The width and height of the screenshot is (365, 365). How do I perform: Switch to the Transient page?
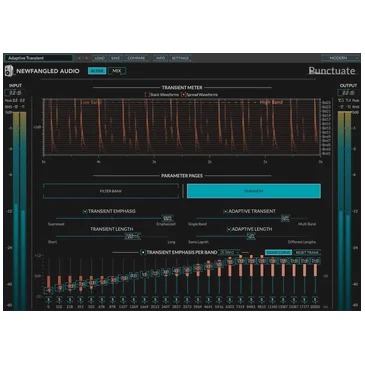(x=254, y=191)
